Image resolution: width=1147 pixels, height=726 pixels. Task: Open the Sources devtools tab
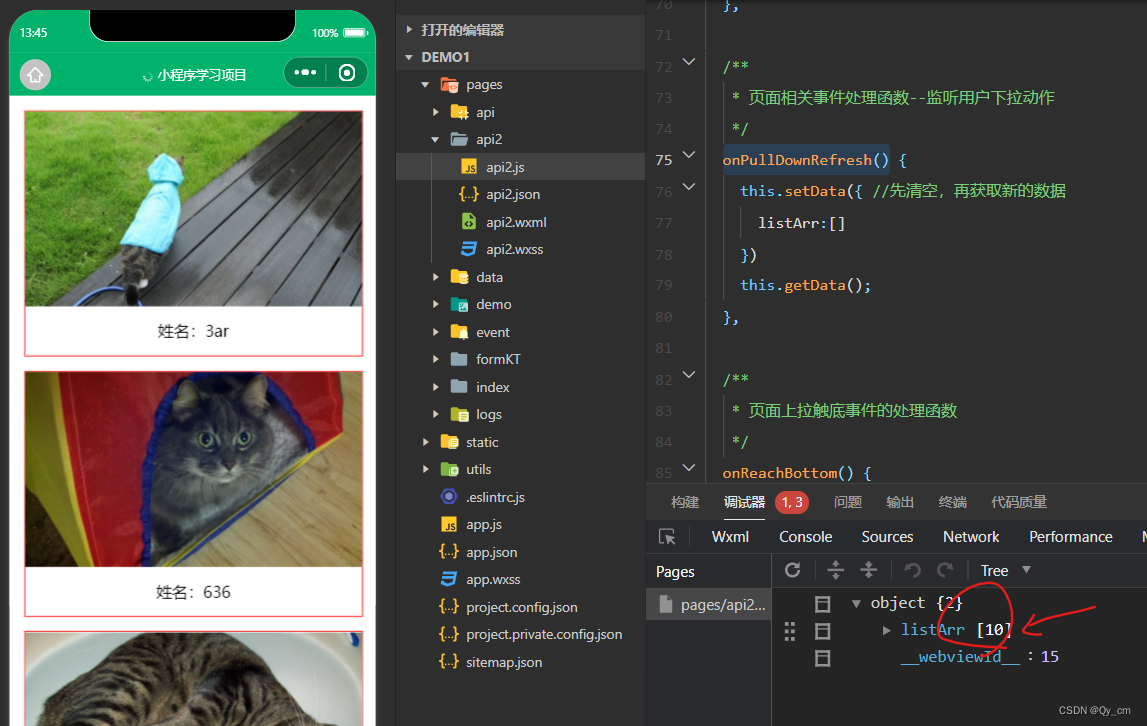887,536
